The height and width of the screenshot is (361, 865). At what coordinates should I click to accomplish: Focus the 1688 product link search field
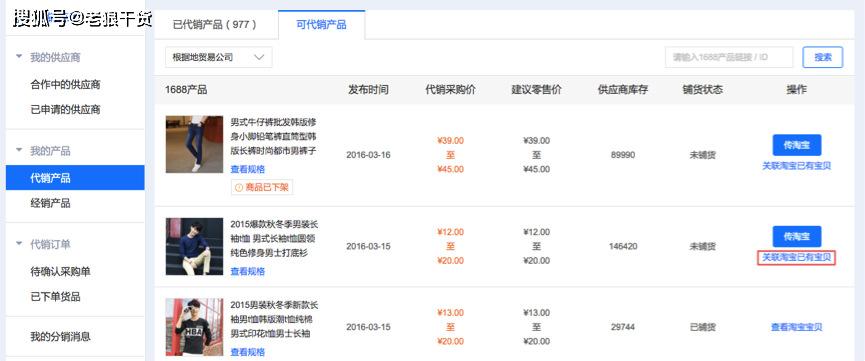(729, 57)
